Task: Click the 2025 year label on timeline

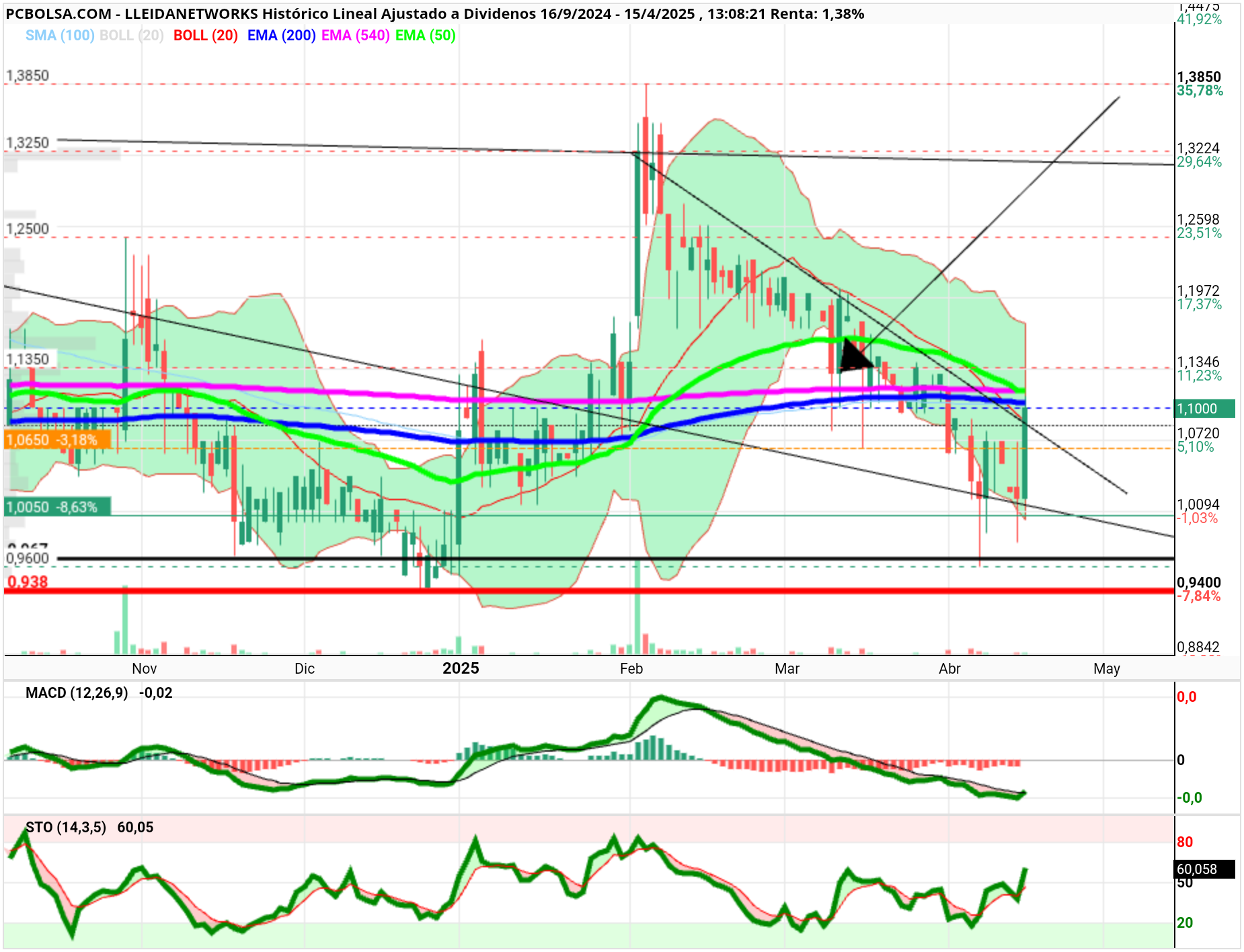Action: coord(461,668)
